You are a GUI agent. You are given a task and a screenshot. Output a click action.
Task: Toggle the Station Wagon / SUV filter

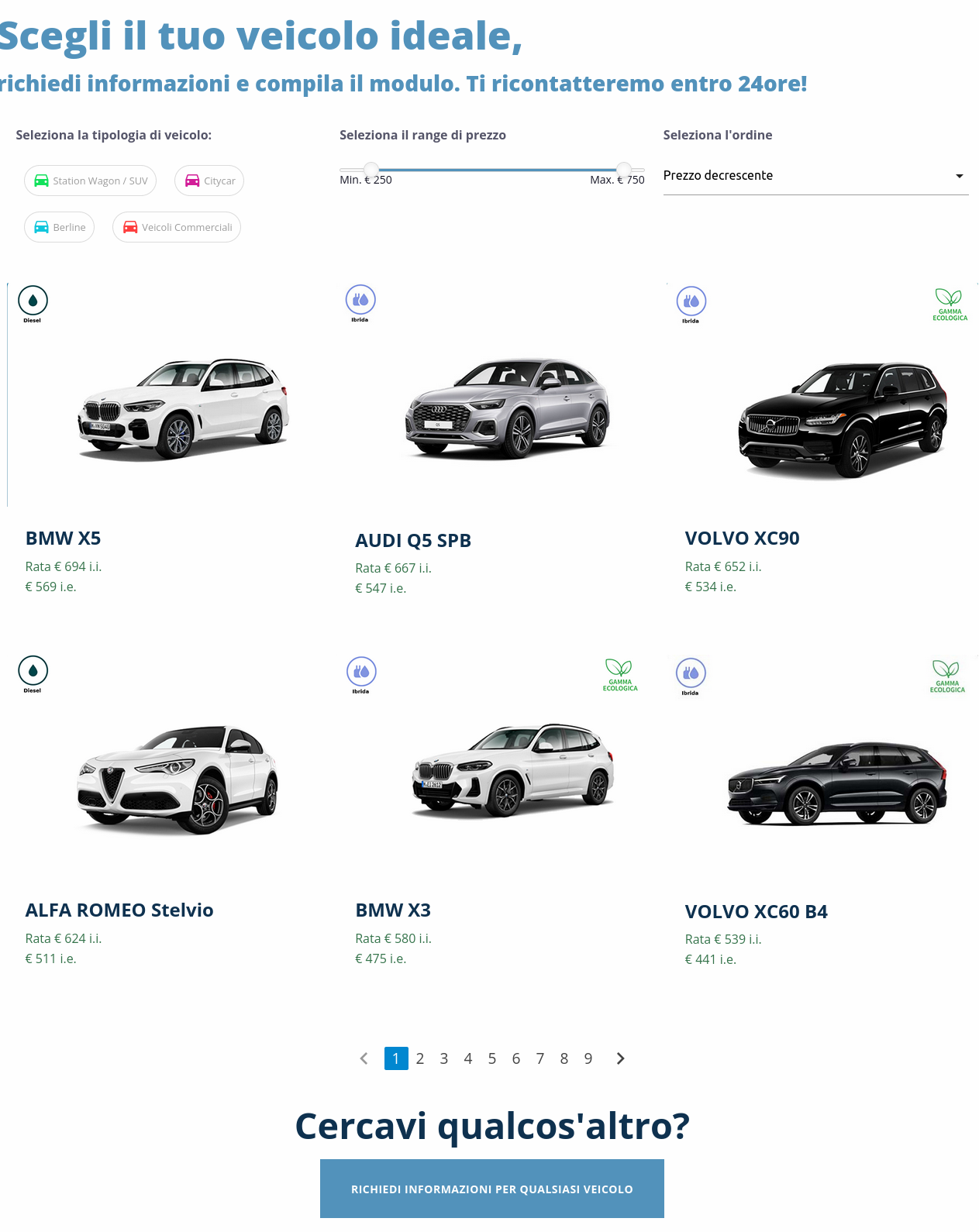point(91,181)
